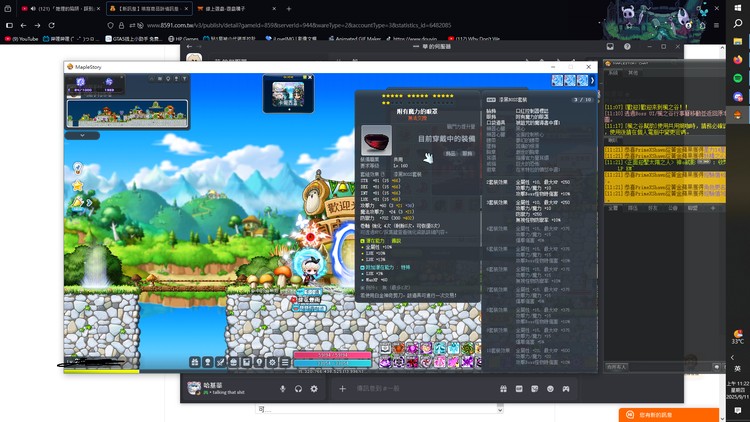This screenshot has width=750, height=422.
Task: Open the dropdown arrow in webpage select box
Action: point(500,410)
